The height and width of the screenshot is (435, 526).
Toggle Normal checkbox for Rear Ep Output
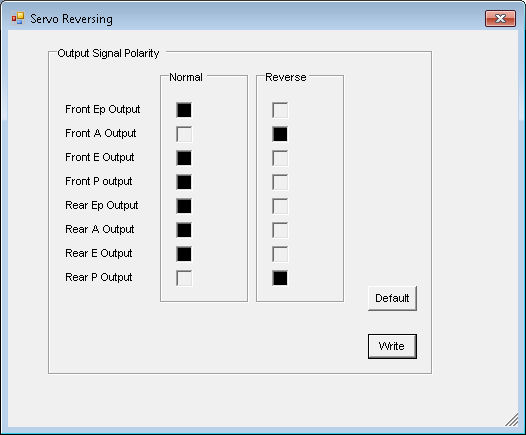pos(184,206)
